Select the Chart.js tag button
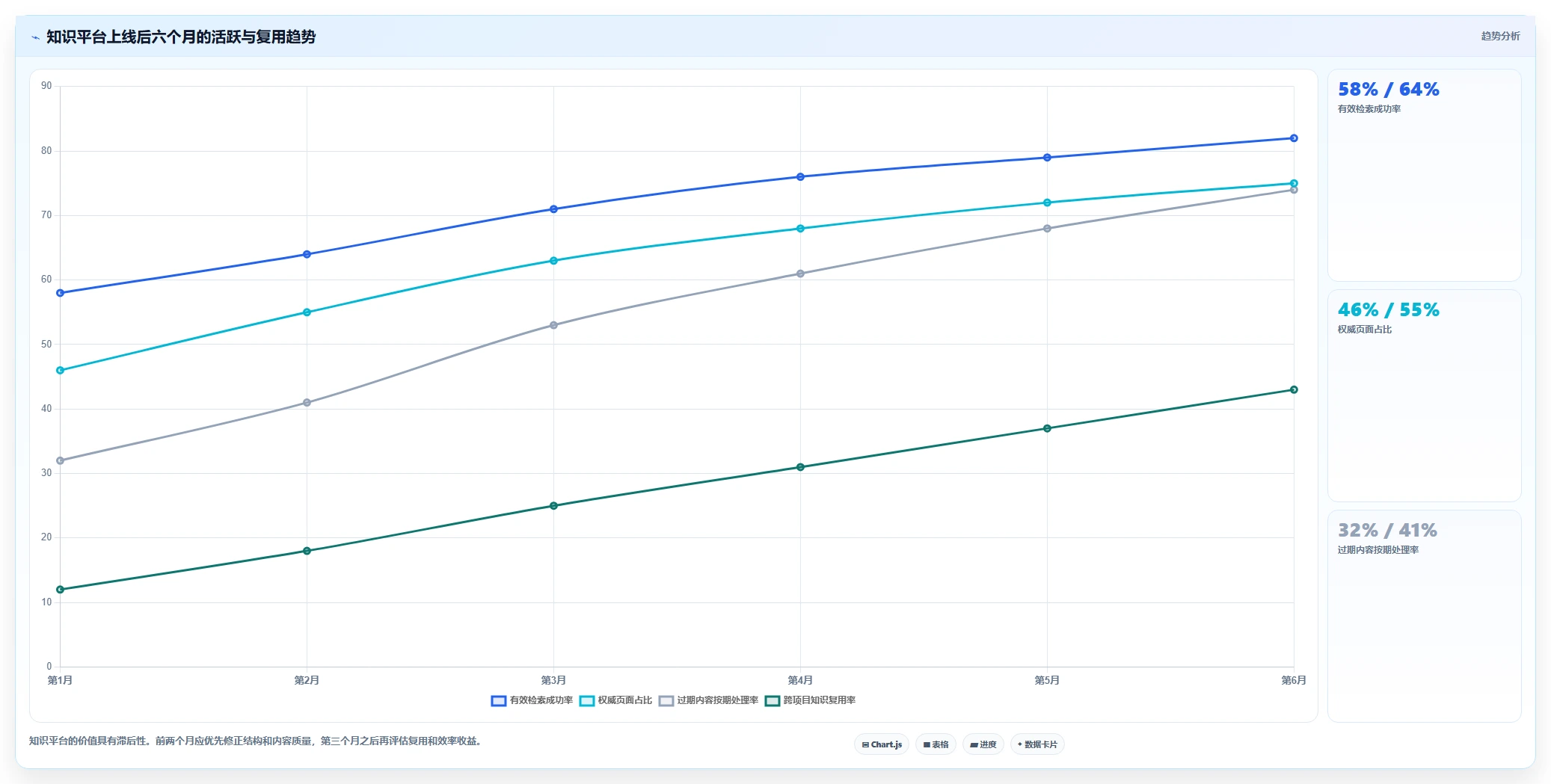Screen dimensions: 1551x784 882,744
